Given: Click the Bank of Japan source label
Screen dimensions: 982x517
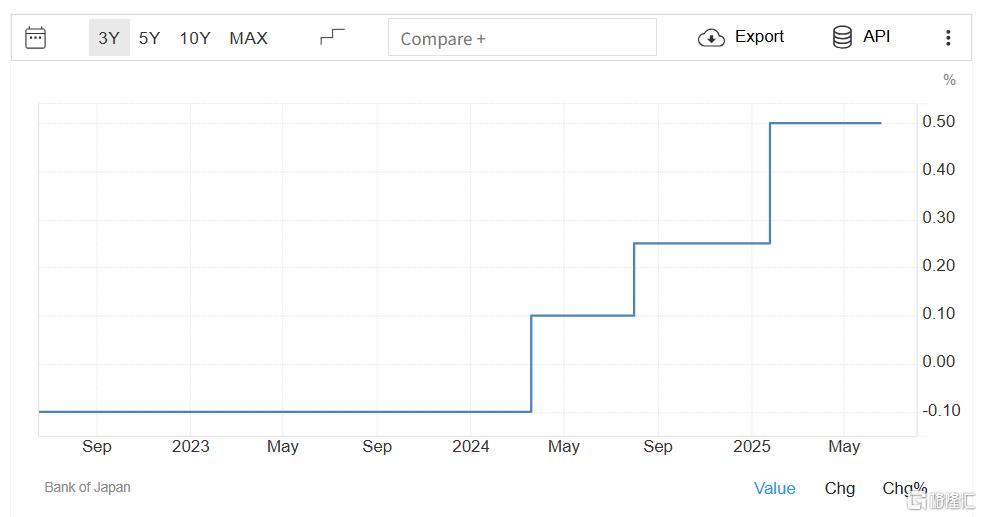Looking at the screenshot, I should [87, 487].
